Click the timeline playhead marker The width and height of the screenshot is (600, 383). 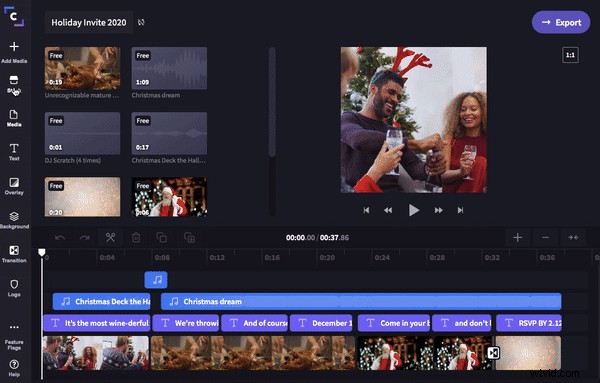click(42, 252)
